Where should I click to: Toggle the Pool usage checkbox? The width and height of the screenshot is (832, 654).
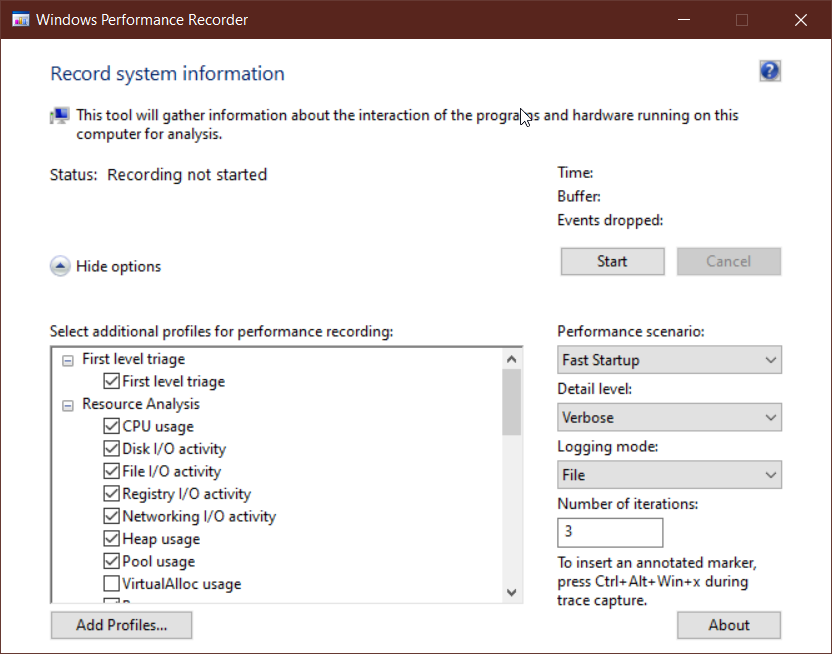coord(111,561)
